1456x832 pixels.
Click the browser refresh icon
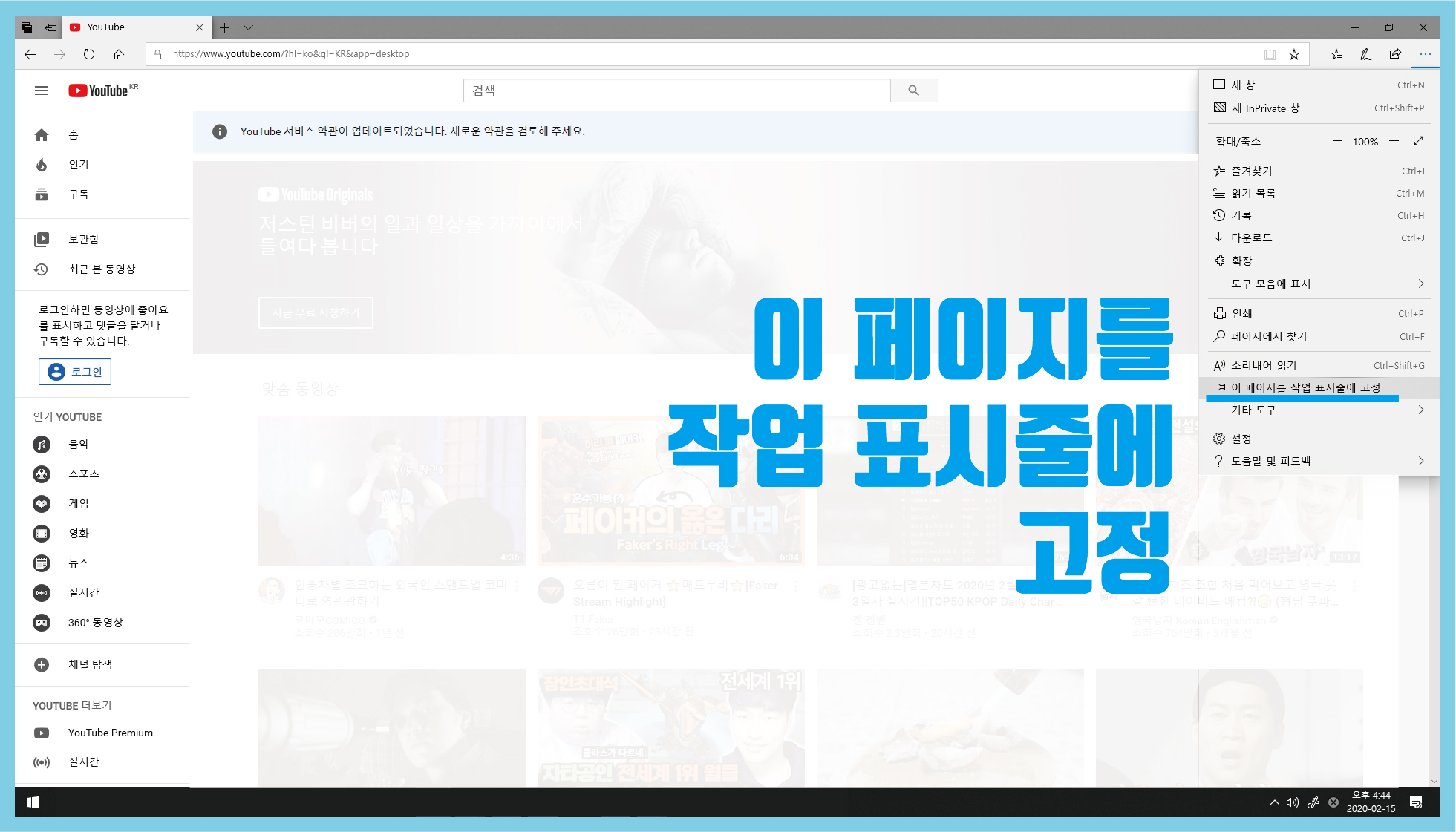[x=89, y=54]
